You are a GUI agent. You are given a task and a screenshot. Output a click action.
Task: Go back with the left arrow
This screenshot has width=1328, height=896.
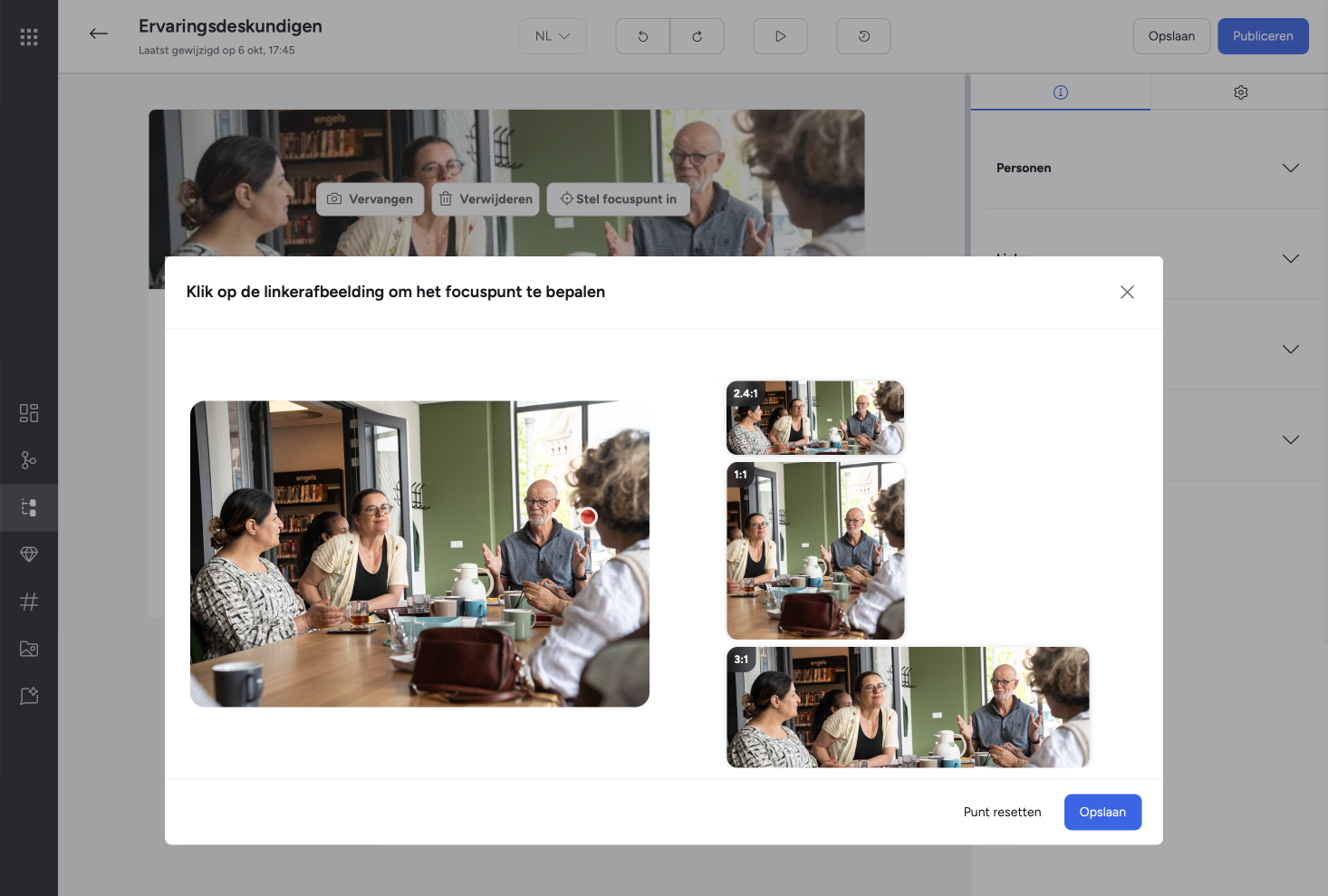tap(99, 34)
